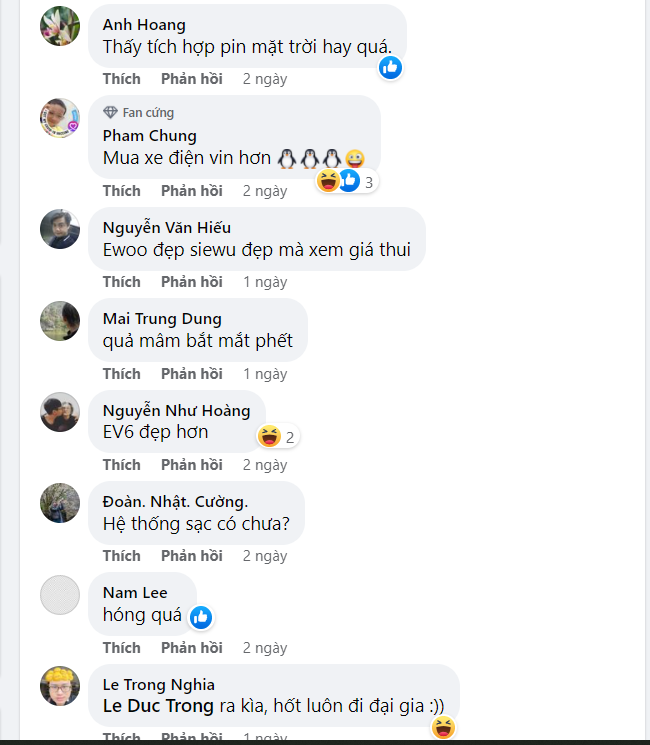Open Nam Lee's profile name link
650x745 pixels.
coord(135,593)
